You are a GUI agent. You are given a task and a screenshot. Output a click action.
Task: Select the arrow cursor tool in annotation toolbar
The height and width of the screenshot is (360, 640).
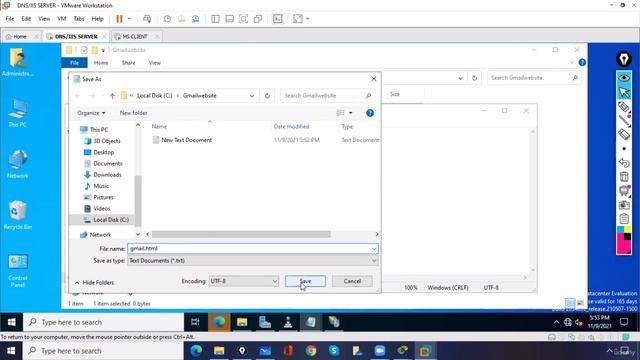624,92
